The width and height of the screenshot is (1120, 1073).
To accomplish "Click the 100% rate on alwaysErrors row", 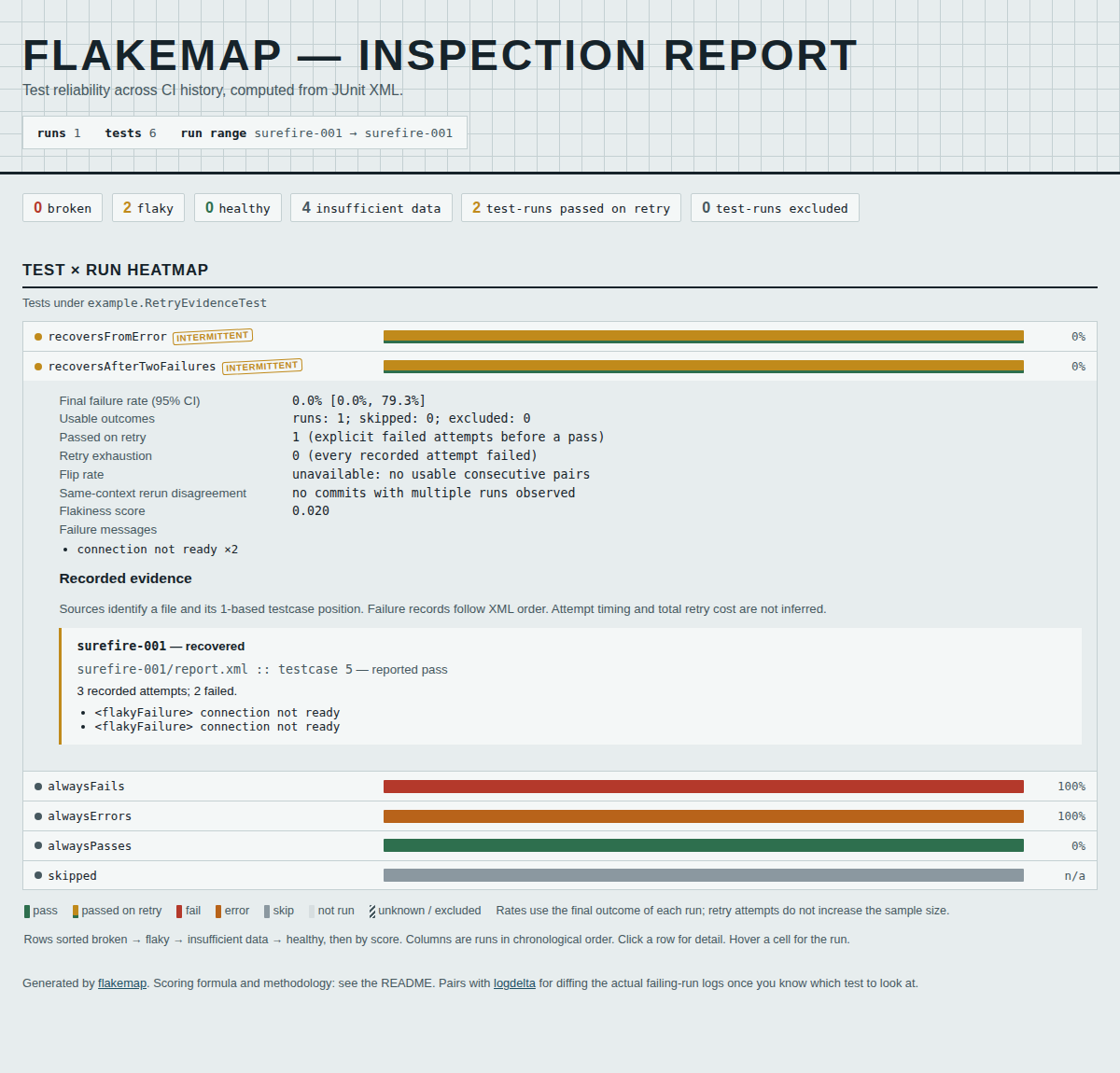I will coord(1071,816).
